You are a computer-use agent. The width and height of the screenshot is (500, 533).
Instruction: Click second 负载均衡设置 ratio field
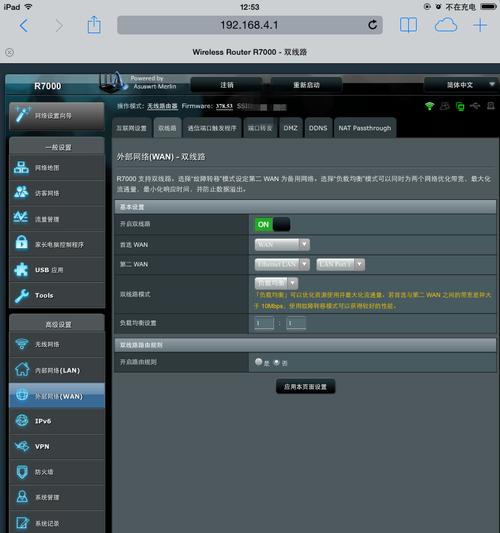296,323
